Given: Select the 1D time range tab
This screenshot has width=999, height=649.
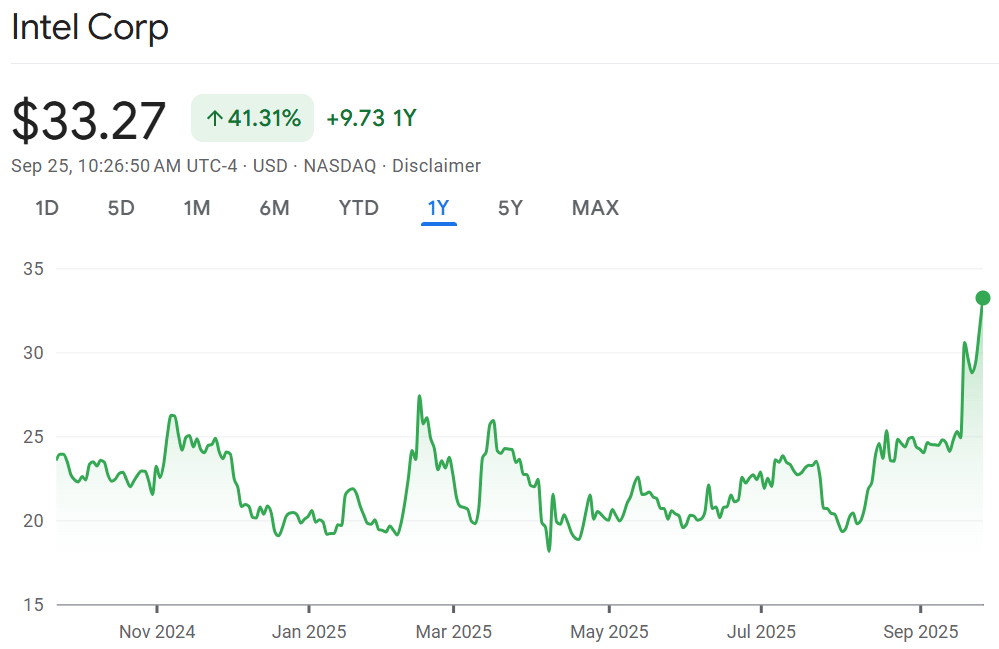Looking at the screenshot, I should click(47, 208).
